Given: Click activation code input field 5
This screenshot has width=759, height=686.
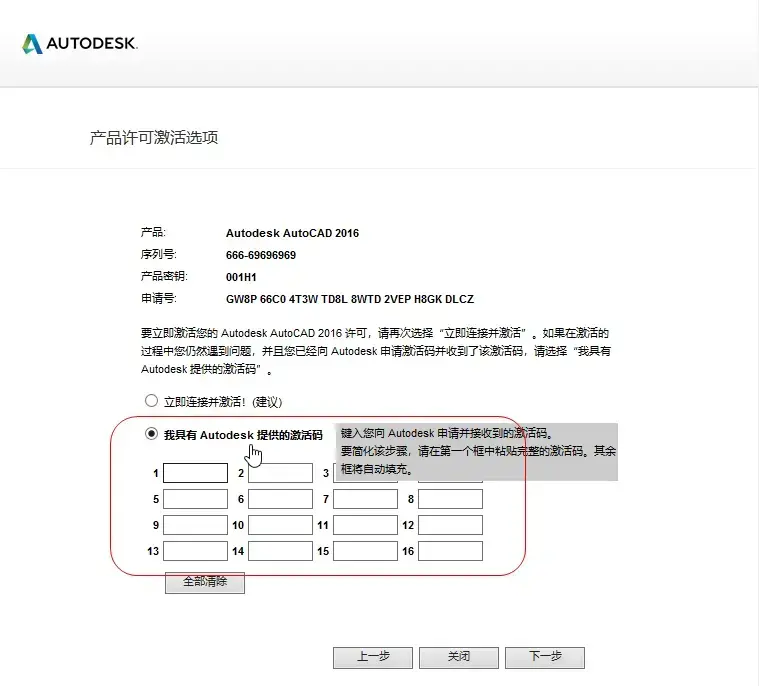Looking at the screenshot, I should [x=195, y=499].
